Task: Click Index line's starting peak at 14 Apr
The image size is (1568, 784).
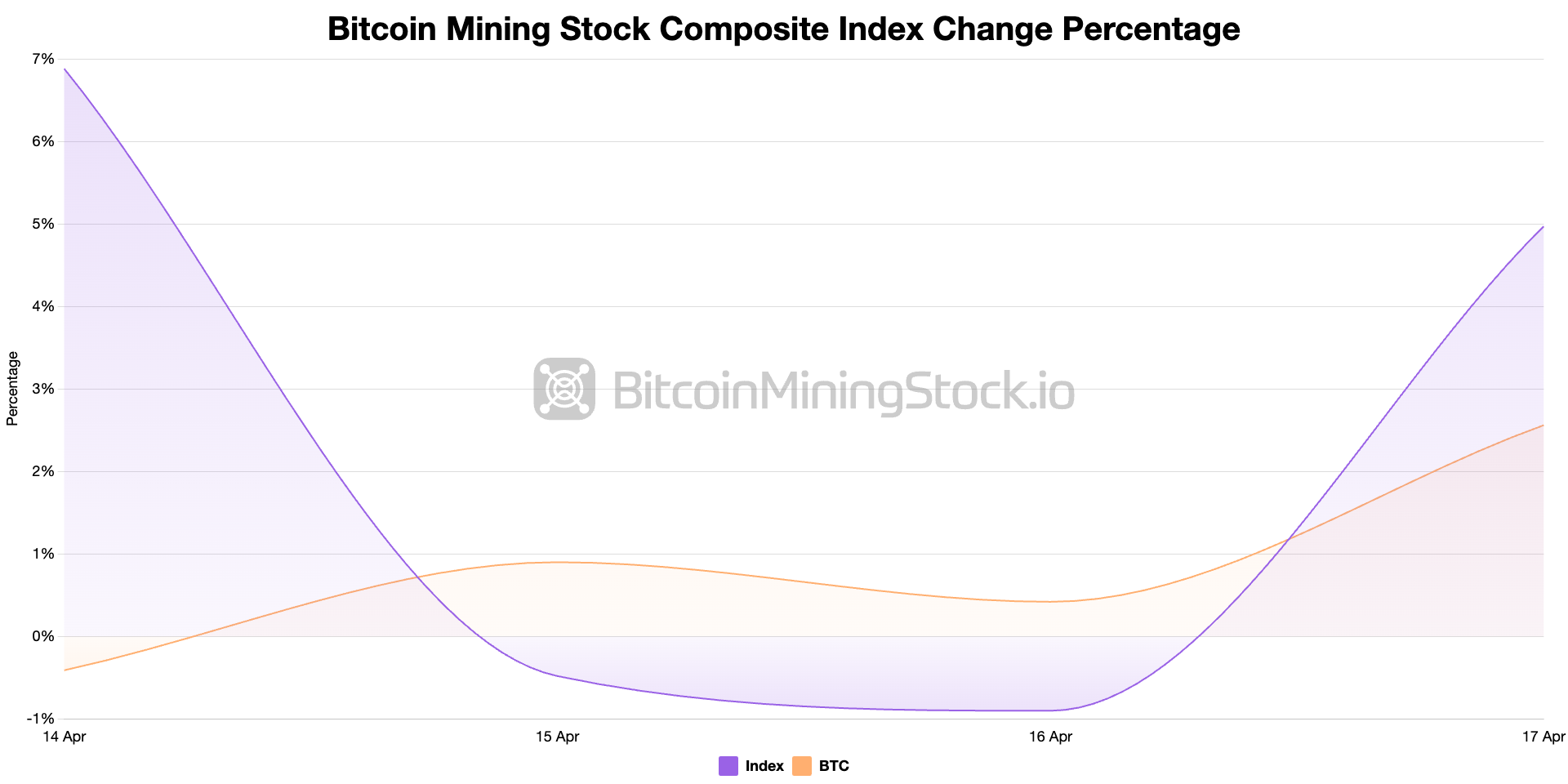Action: tap(65, 69)
